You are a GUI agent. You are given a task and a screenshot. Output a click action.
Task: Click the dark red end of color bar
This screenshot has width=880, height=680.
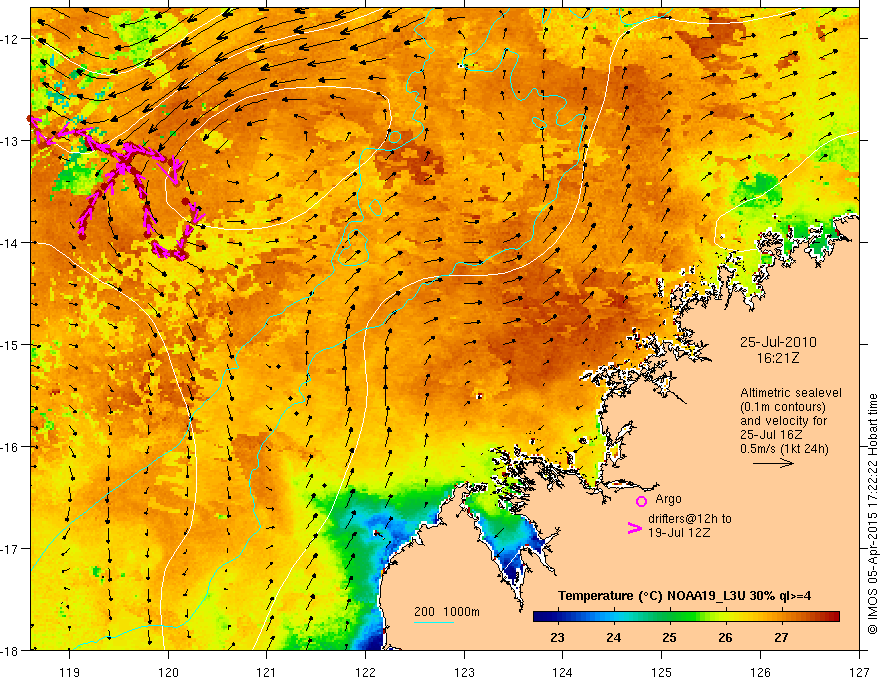[x=835, y=617]
